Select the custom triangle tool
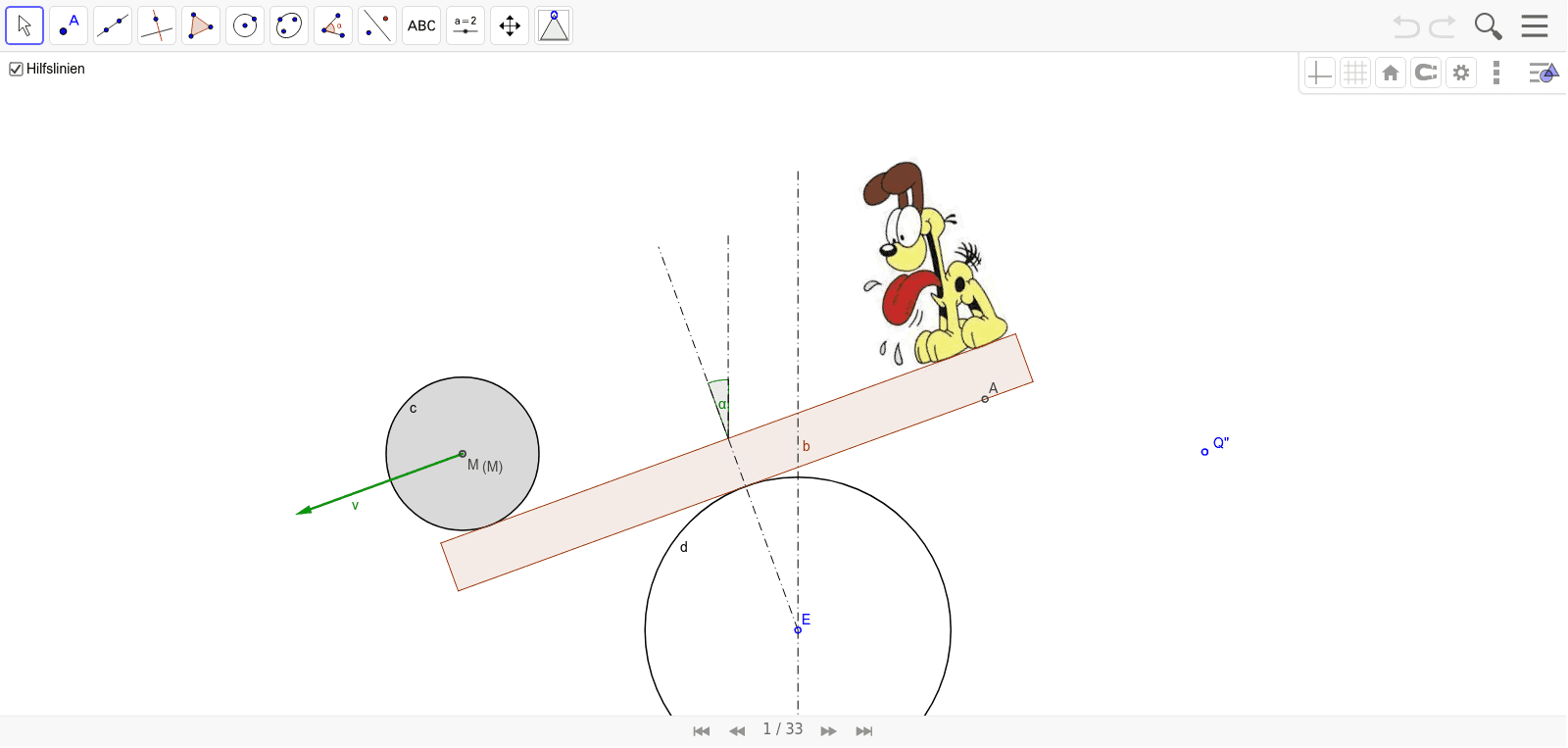Screen dimensions: 1568x748 point(554,25)
